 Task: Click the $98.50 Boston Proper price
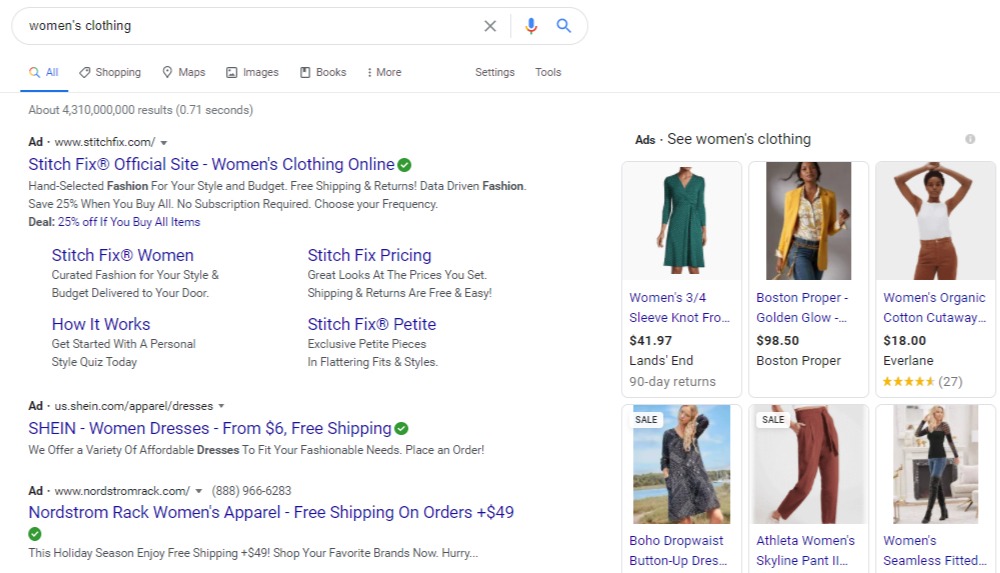777,341
